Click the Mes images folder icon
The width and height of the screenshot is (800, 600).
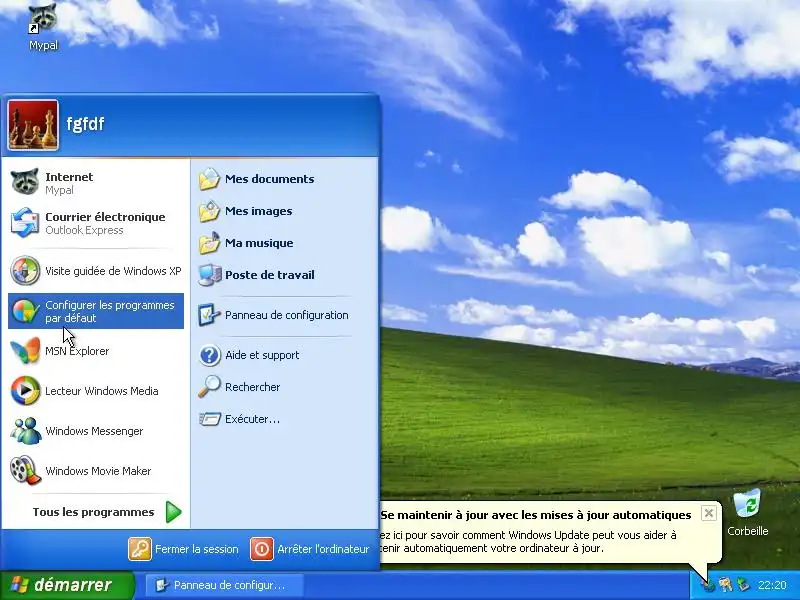(209, 211)
